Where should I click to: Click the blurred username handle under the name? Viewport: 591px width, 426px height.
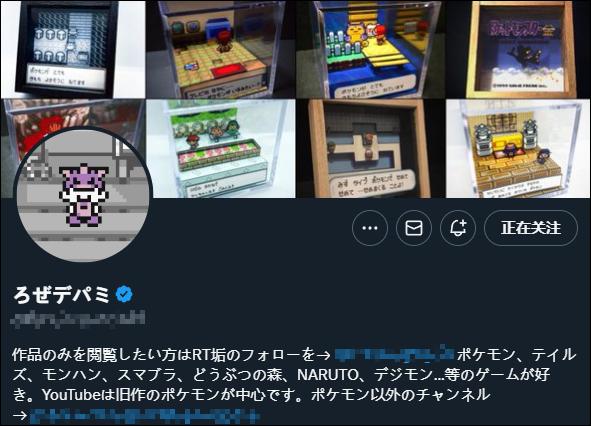point(78,320)
